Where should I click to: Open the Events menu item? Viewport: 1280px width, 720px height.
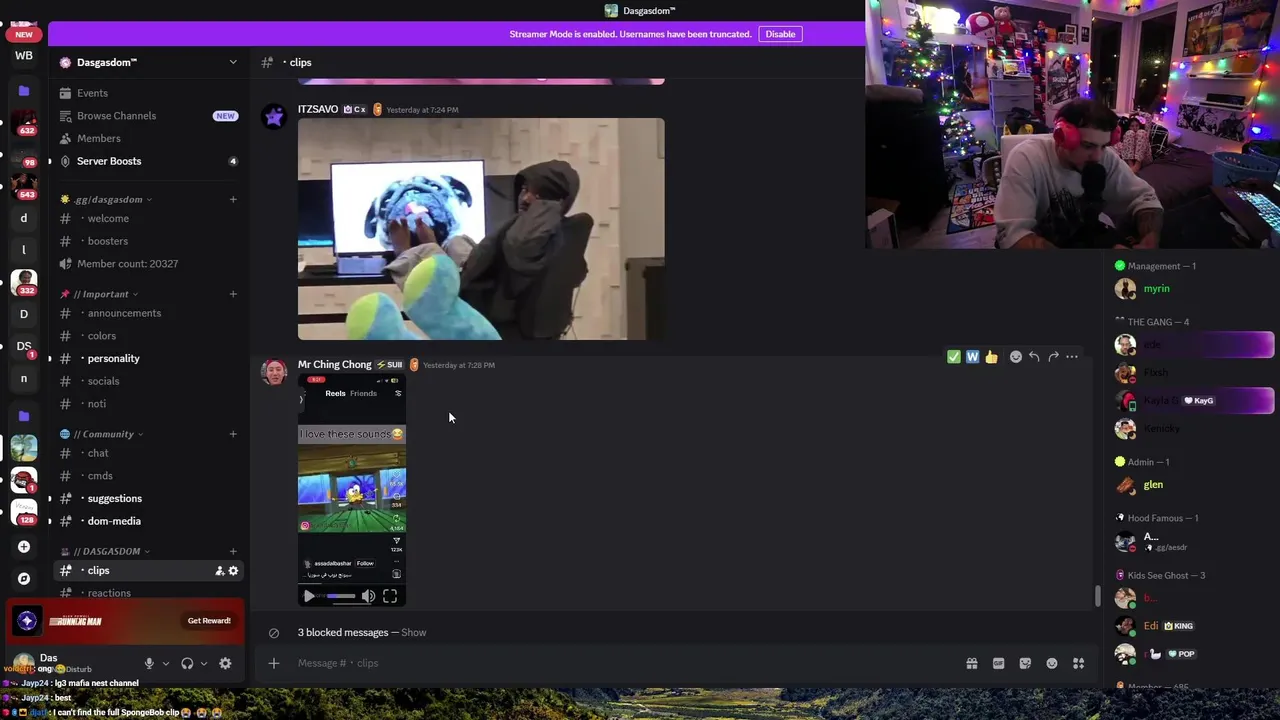coord(149,93)
